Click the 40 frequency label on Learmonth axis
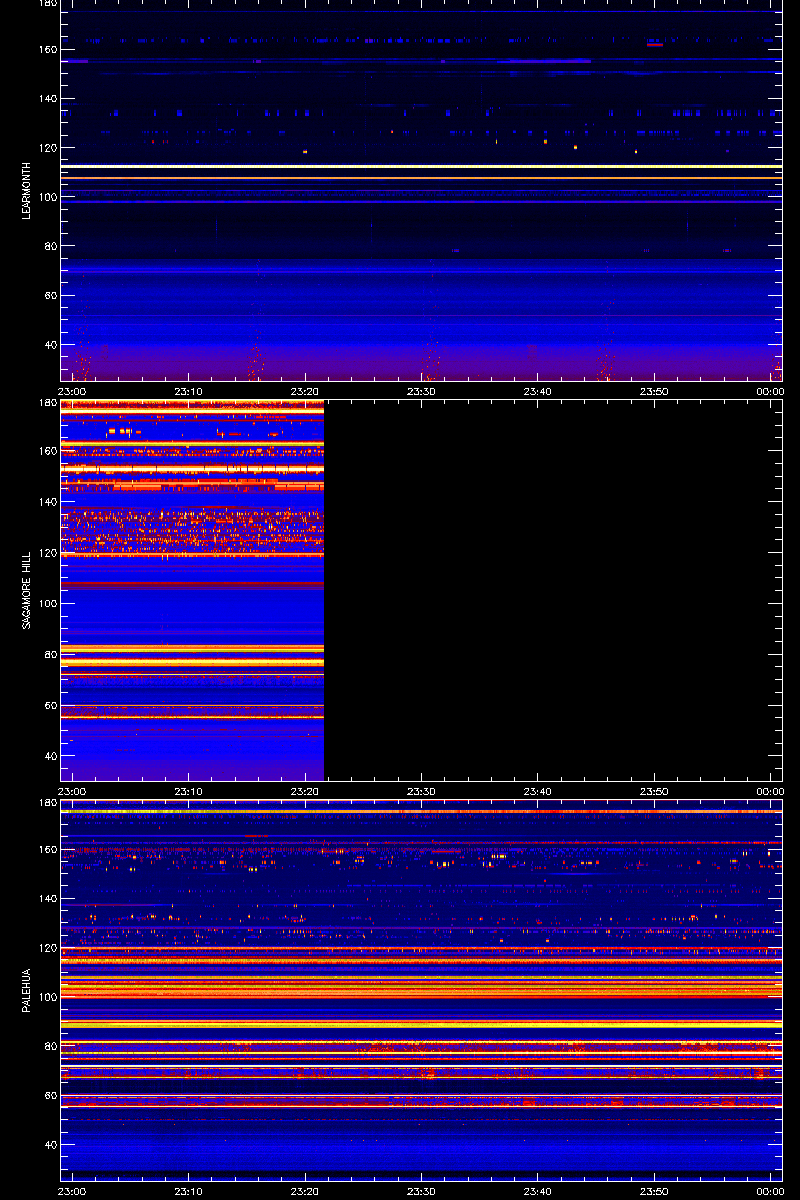 click(51, 345)
